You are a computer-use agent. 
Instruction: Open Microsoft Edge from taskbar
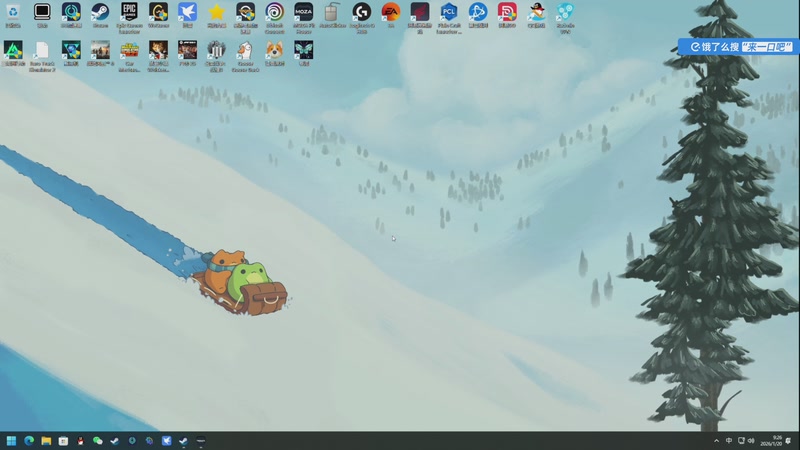pos(29,440)
